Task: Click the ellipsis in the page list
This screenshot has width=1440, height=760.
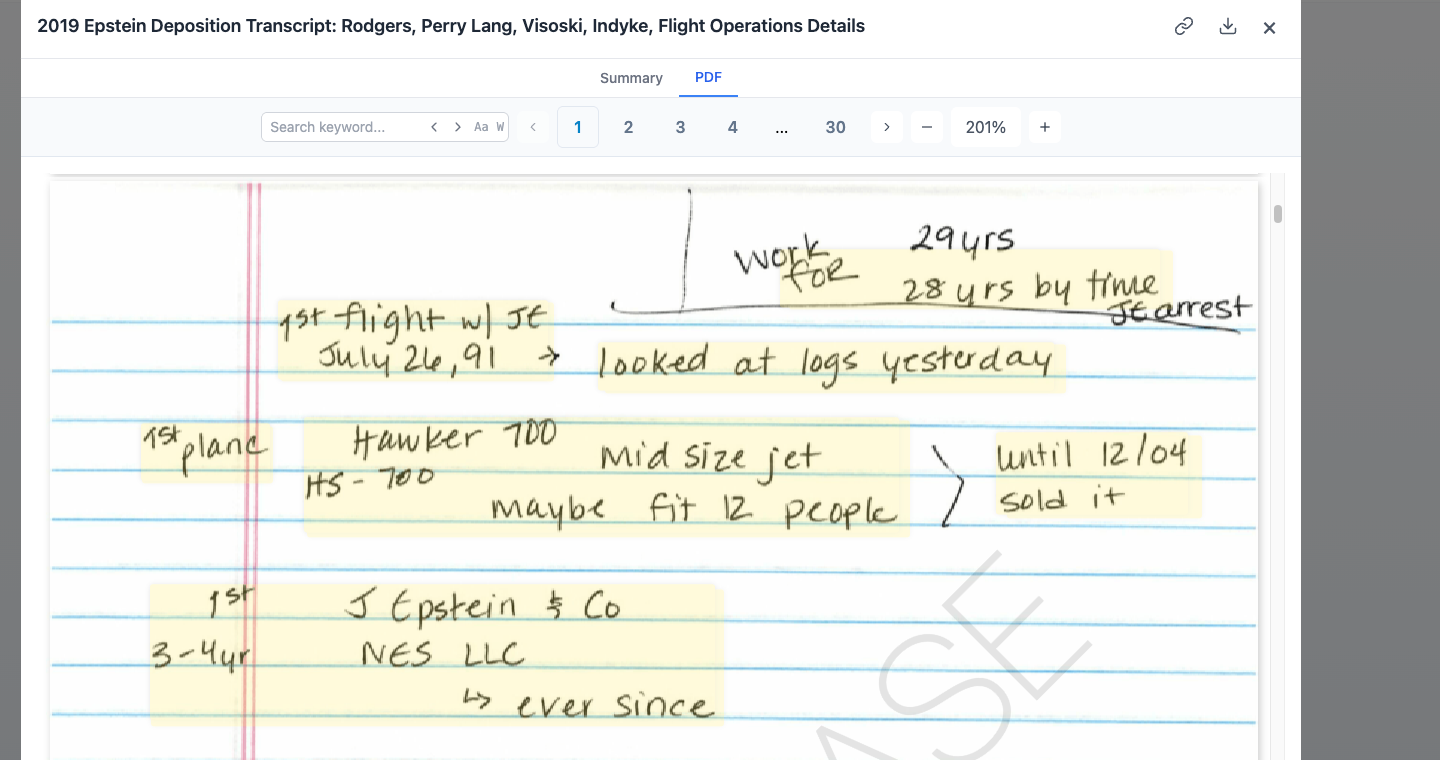Action: point(782,127)
